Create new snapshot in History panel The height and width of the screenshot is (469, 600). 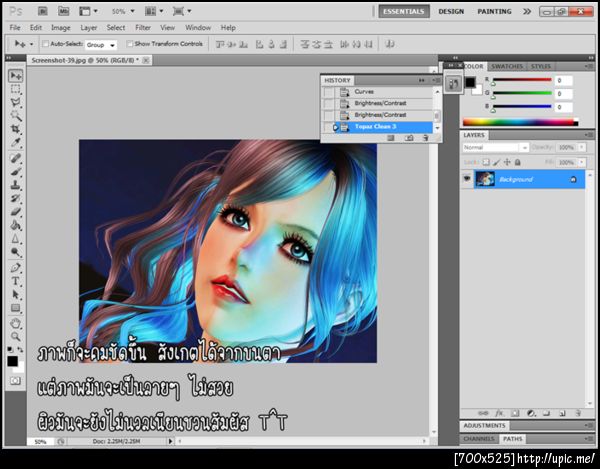point(409,138)
